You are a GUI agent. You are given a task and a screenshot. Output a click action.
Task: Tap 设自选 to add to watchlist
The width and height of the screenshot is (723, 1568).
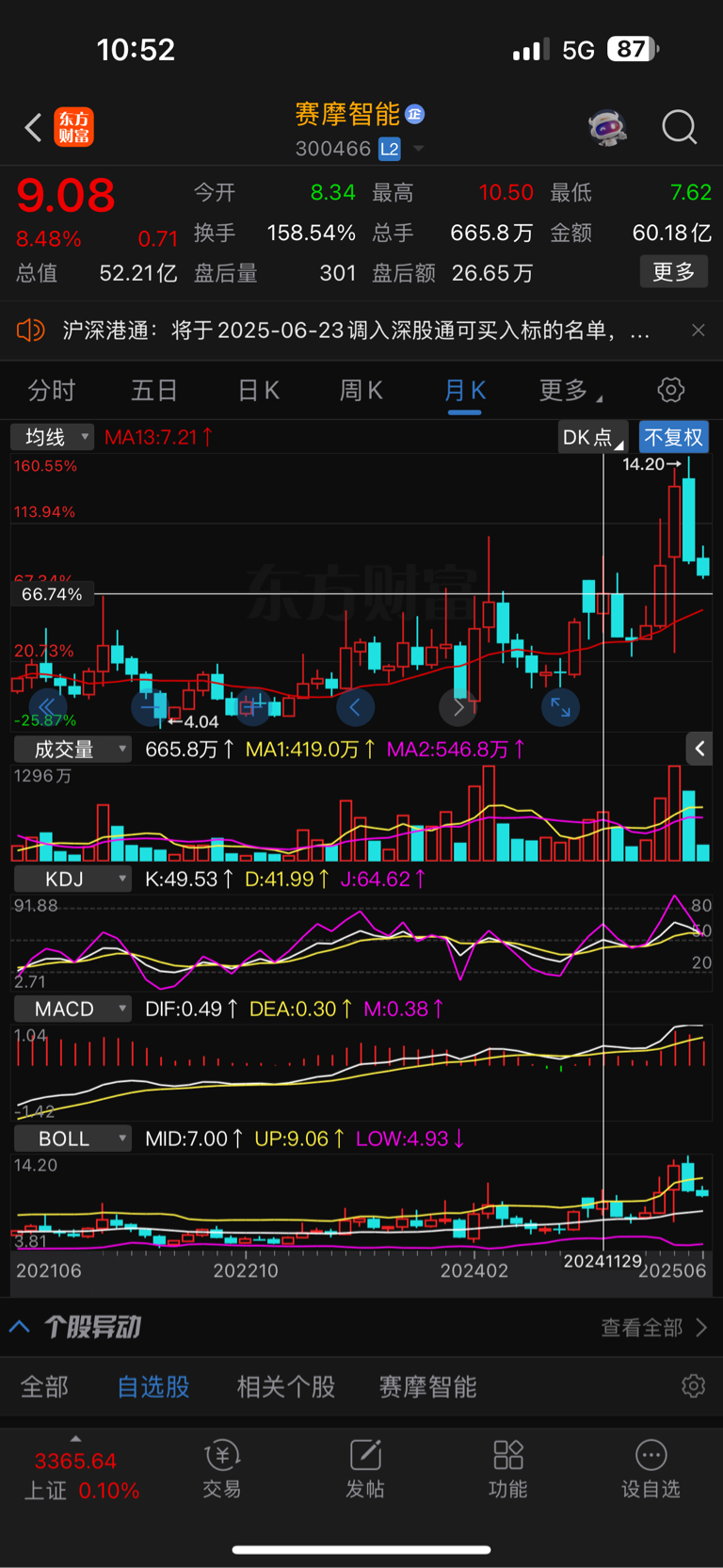[x=651, y=1468]
